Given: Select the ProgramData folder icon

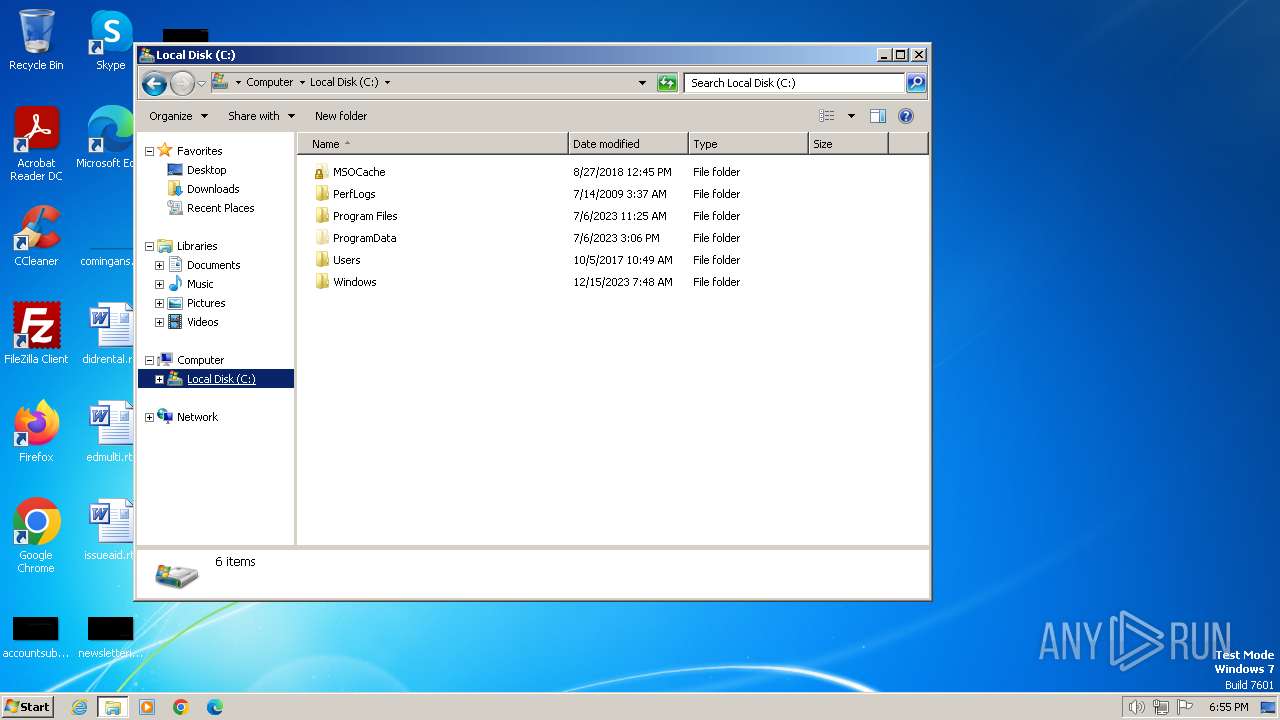Looking at the screenshot, I should (321, 238).
